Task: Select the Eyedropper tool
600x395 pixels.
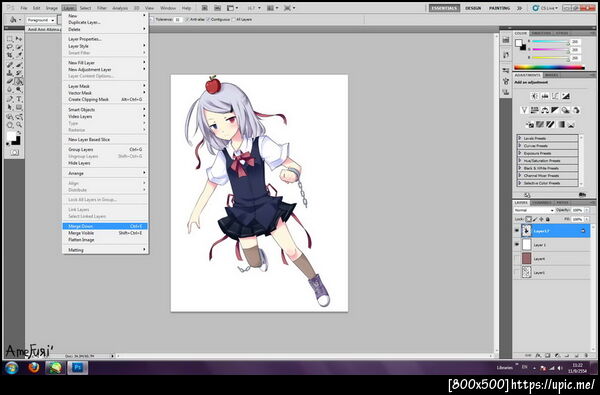Action: pos(19,55)
